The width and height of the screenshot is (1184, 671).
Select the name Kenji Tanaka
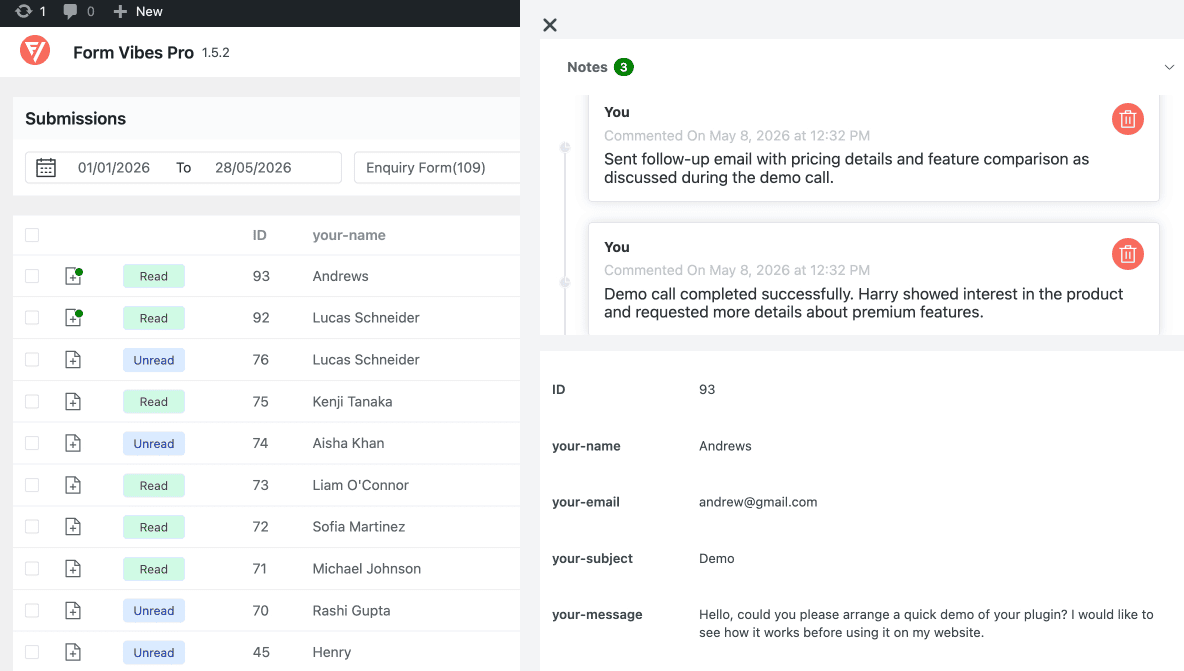click(353, 402)
